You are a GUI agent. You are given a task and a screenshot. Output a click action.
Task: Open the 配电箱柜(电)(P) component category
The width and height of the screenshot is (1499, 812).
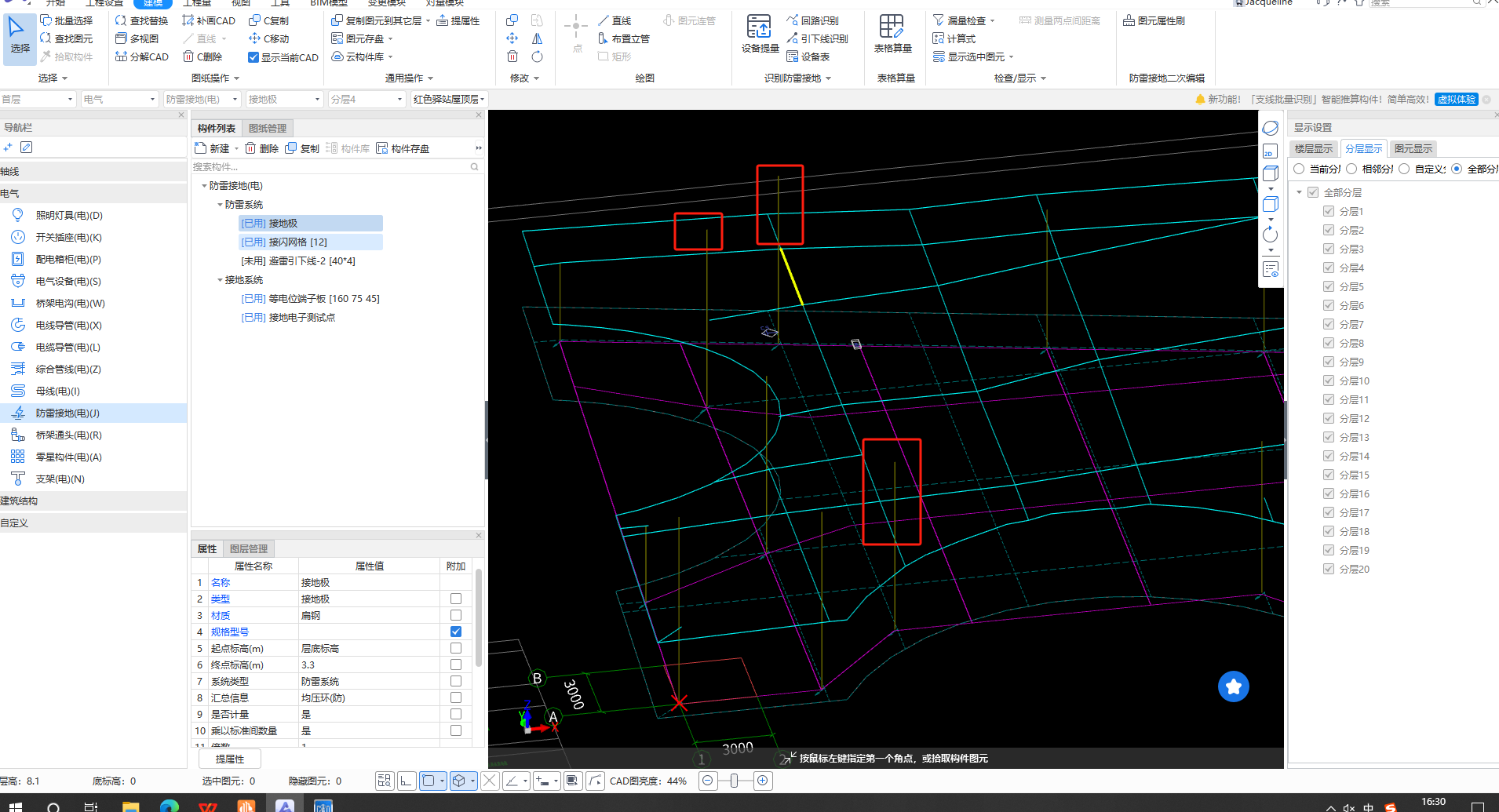68,259
